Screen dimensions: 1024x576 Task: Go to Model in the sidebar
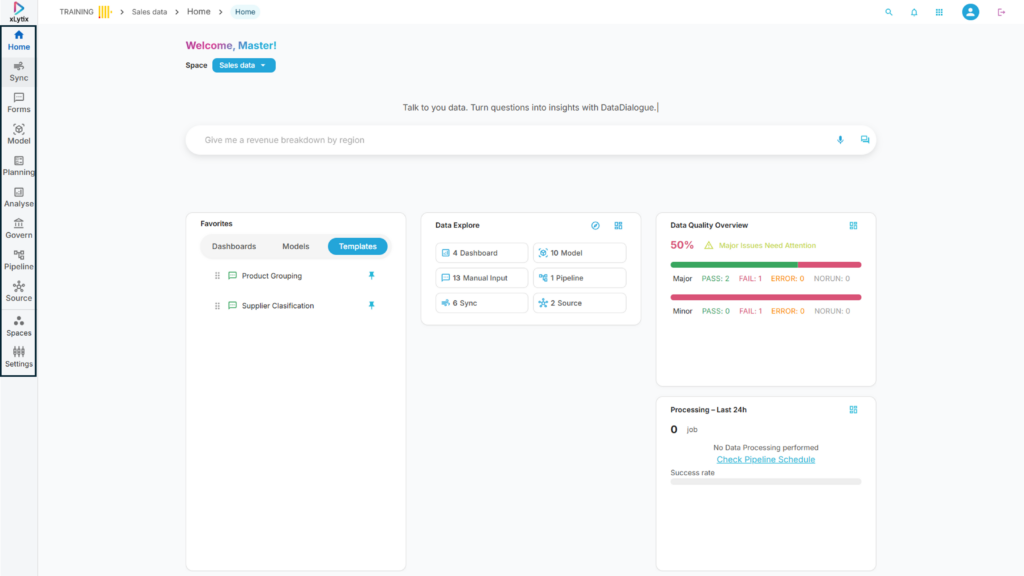click(19, 134)
